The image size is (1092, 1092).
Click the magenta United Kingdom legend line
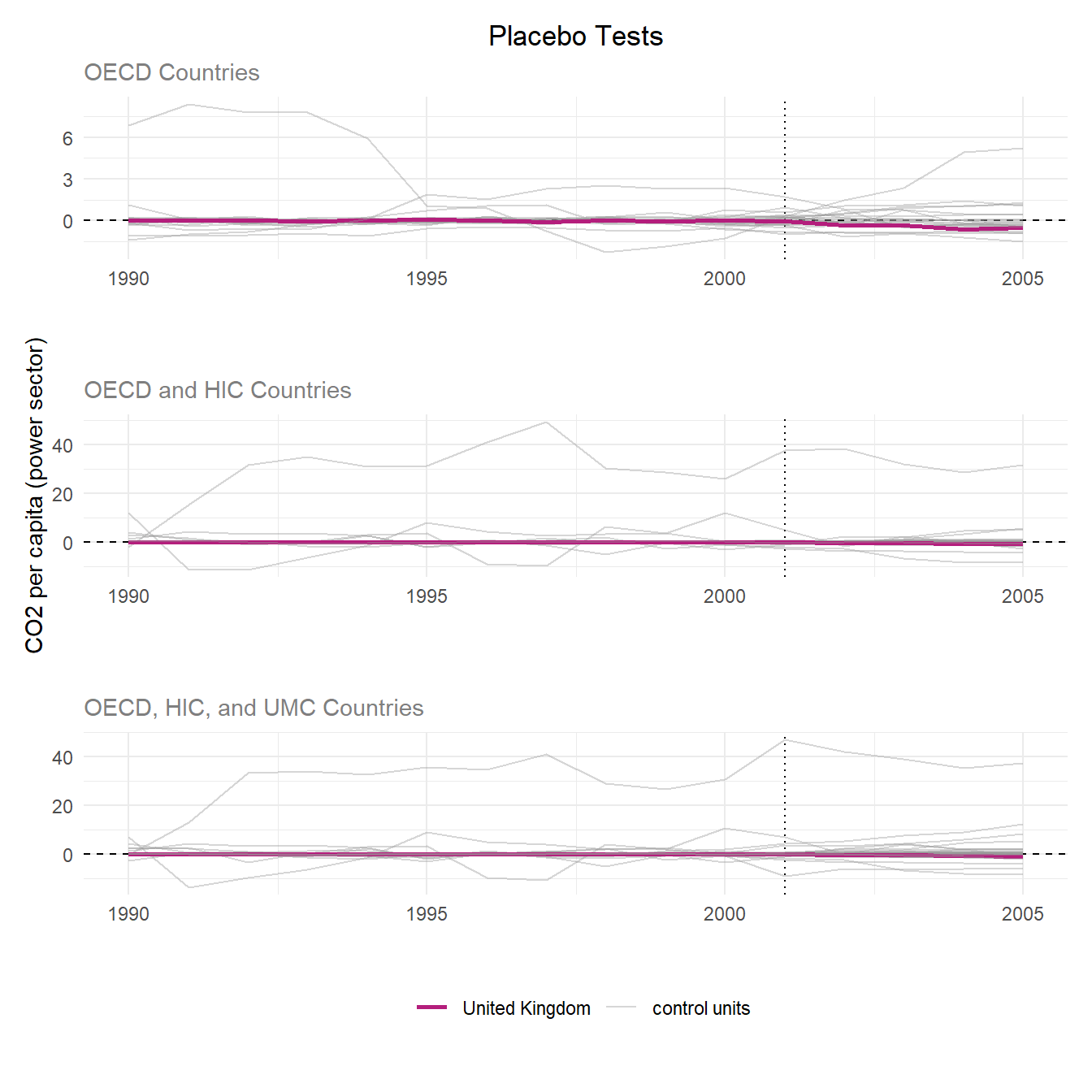pos(431,1007)
